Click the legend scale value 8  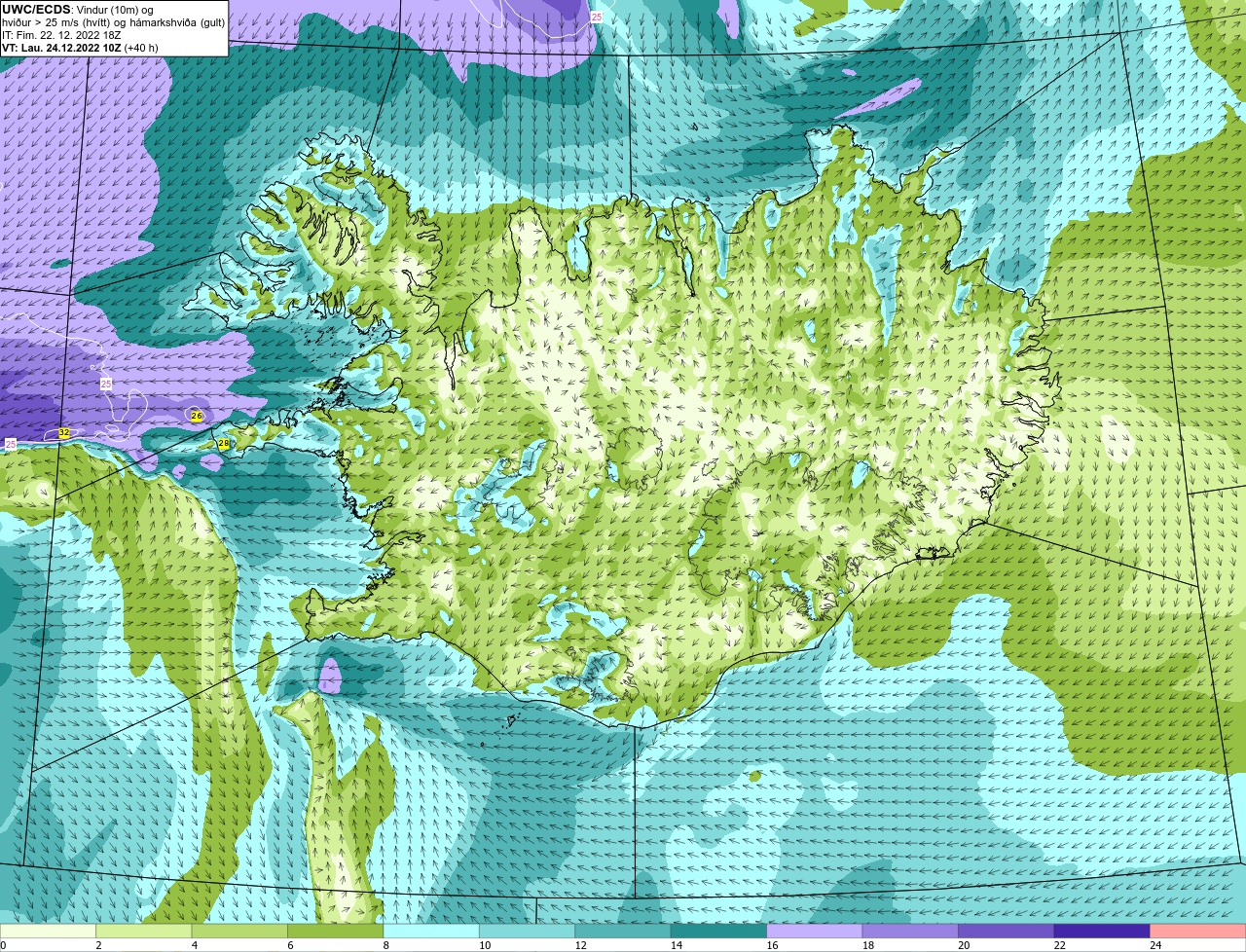pyautogui.click(x=385, y=945)
